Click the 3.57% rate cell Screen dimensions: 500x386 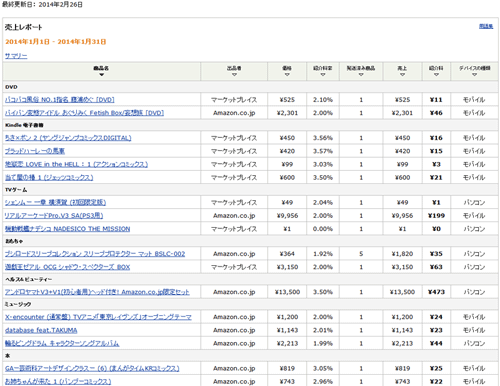tap(323, 151)
